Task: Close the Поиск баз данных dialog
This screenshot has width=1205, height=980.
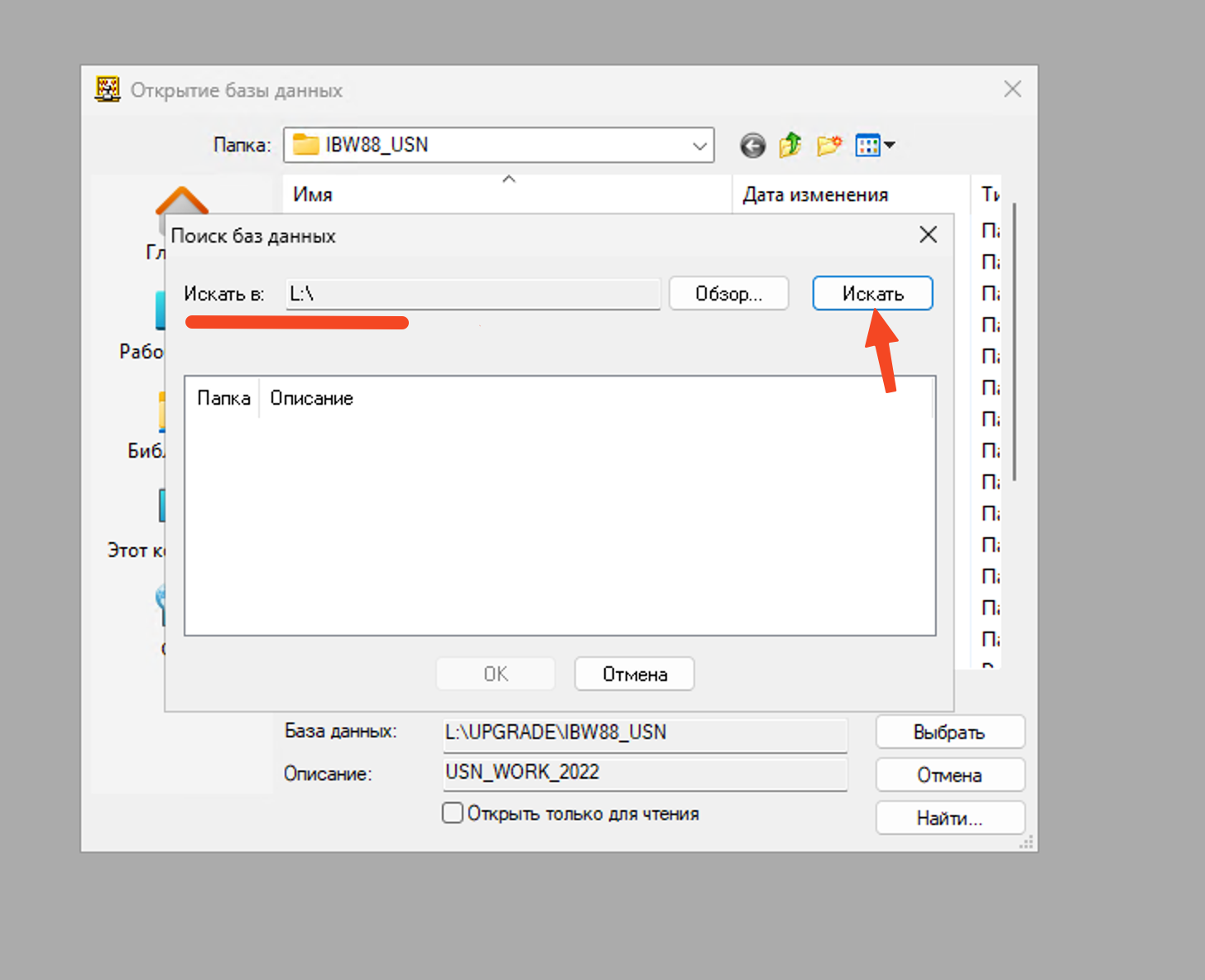Action: pyautogui.click(x=928, y=235)
